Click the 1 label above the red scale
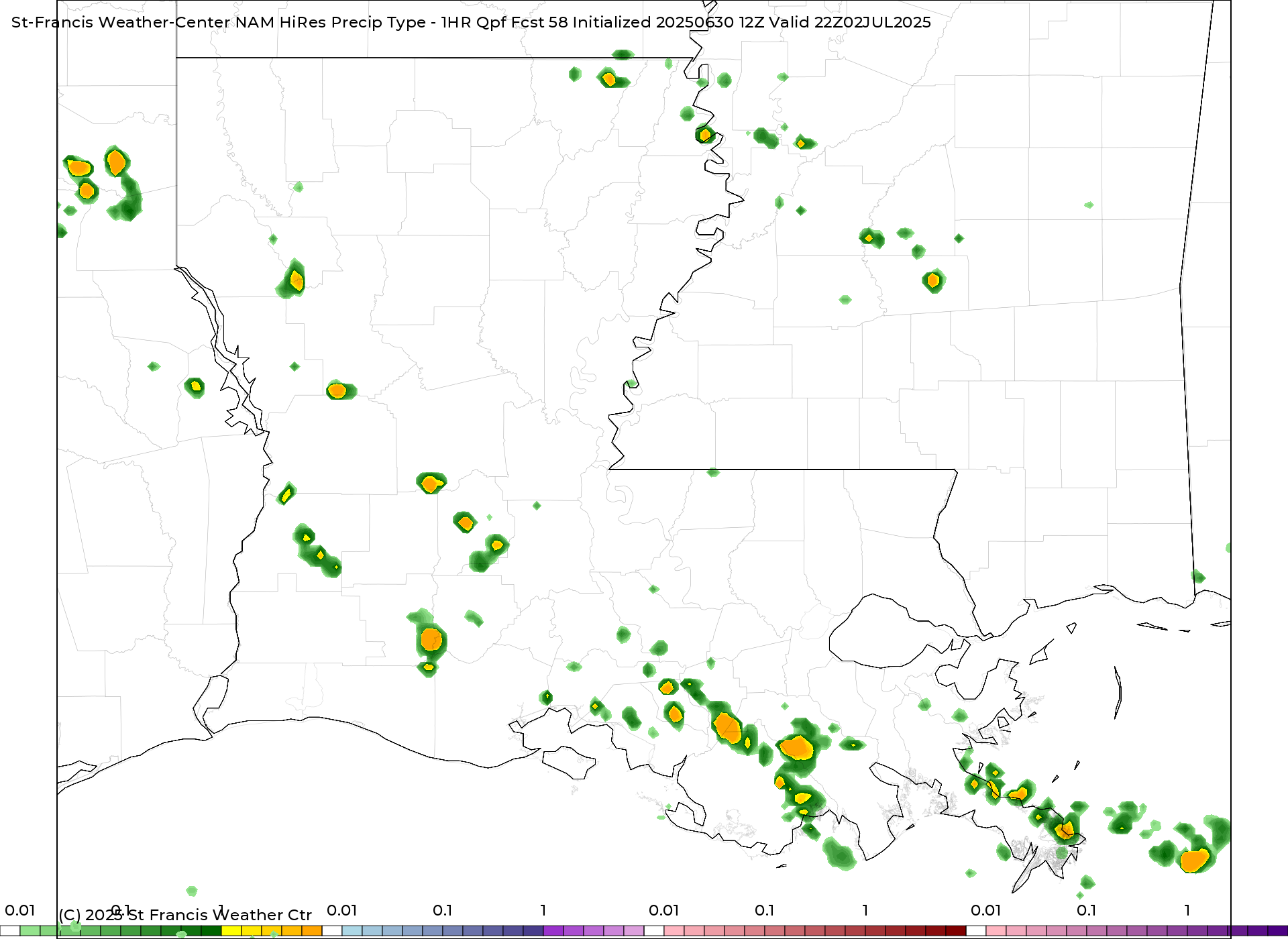The height and width of the screenshot is (939, 1288). [865, 910]
